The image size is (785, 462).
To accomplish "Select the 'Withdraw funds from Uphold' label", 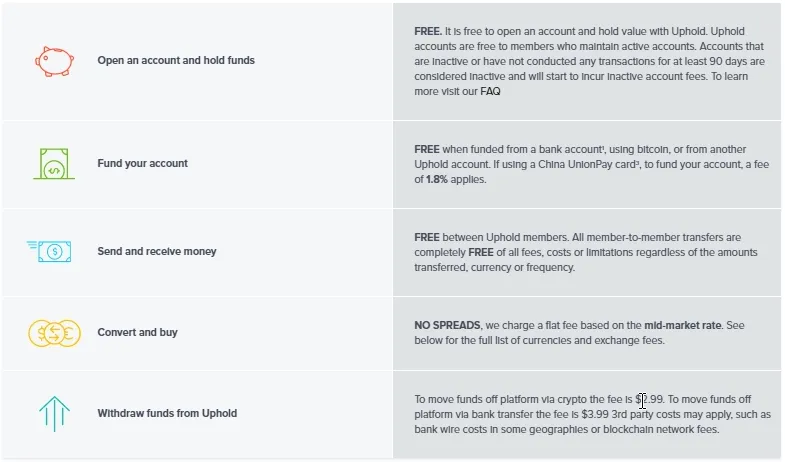I will (x=167, y=413).
